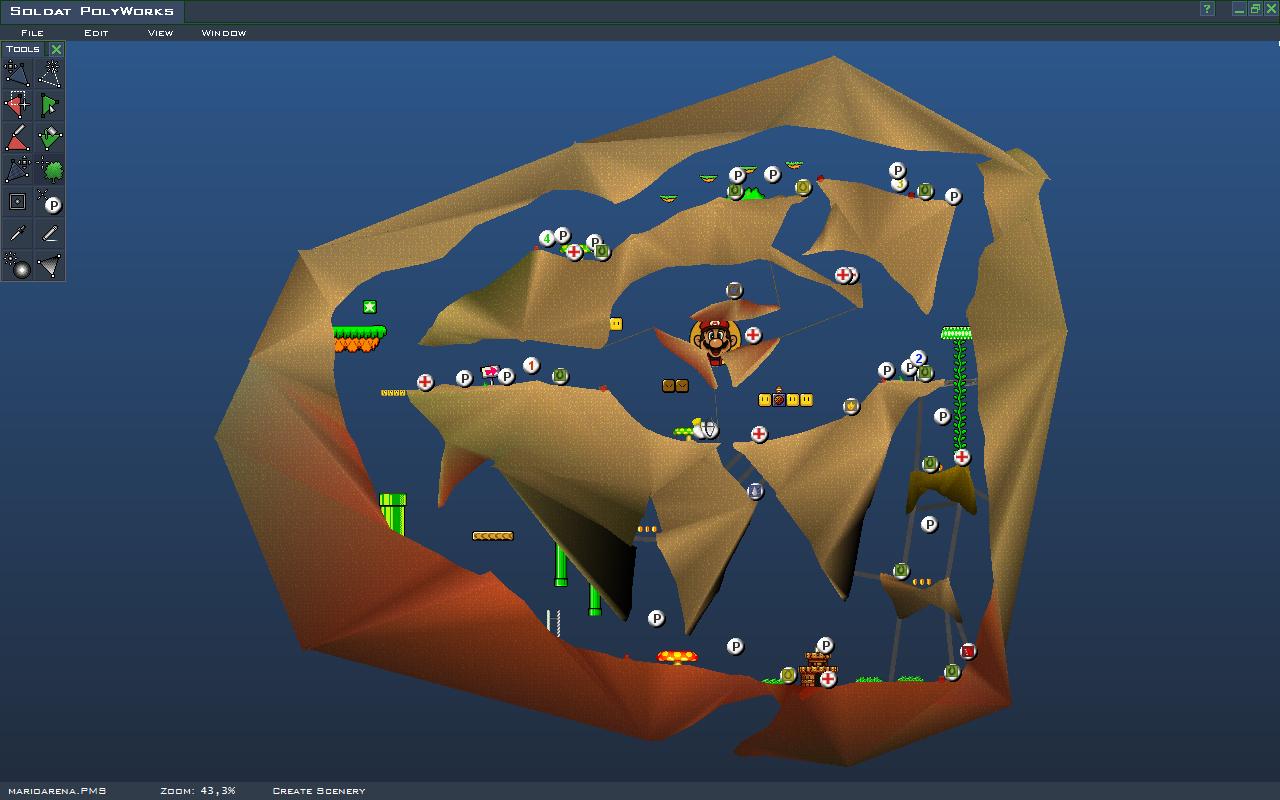
Task: Select the red vertex color pencil tool
Action: point(17,137)
